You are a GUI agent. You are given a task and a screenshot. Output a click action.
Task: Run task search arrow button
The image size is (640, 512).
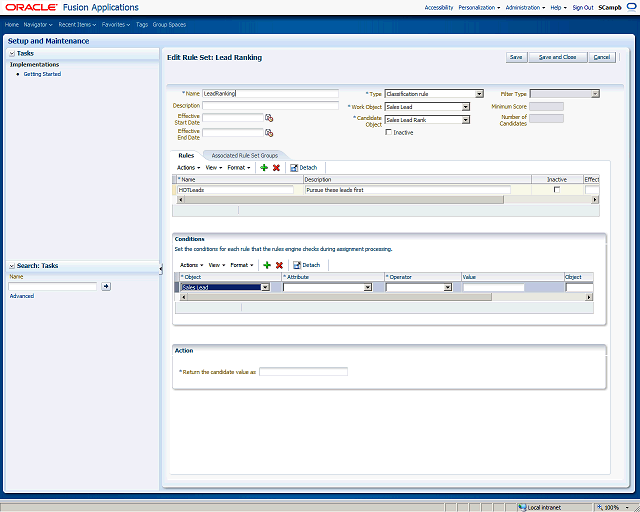pyautogui.click(x=106, y=286)
